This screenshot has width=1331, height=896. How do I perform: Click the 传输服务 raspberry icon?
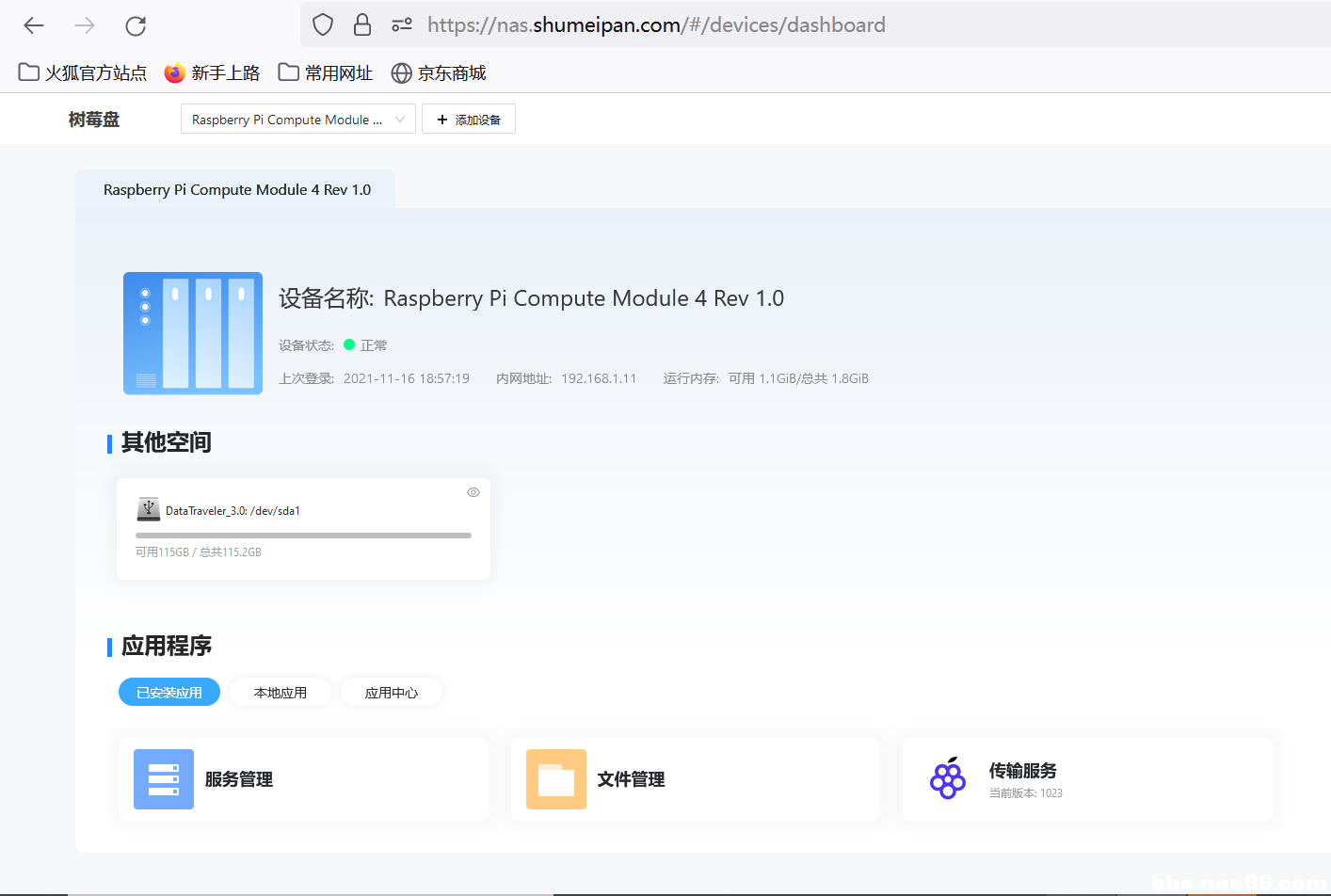[948, 778]
